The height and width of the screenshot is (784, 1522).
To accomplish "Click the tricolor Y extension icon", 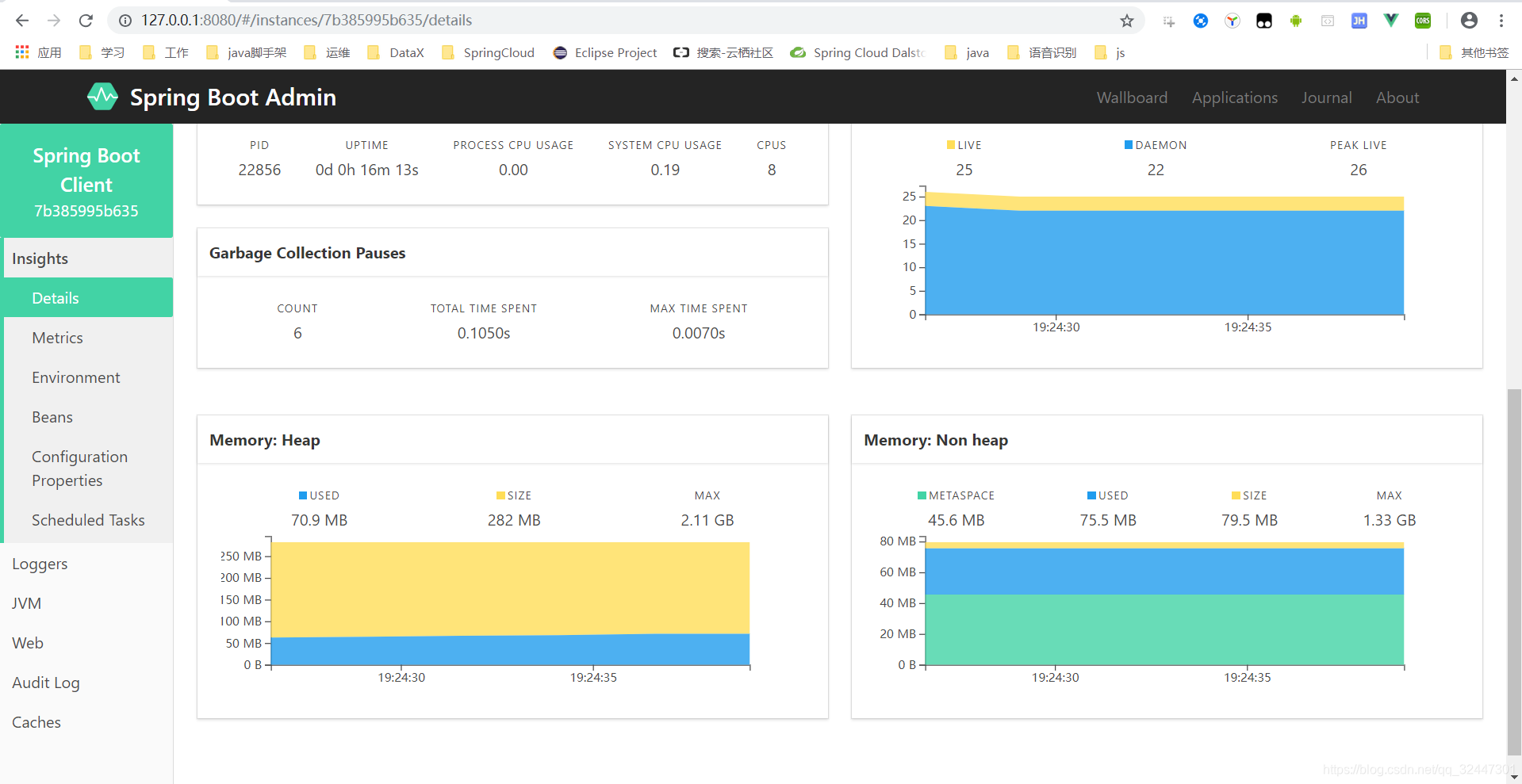I will 1233,21.
